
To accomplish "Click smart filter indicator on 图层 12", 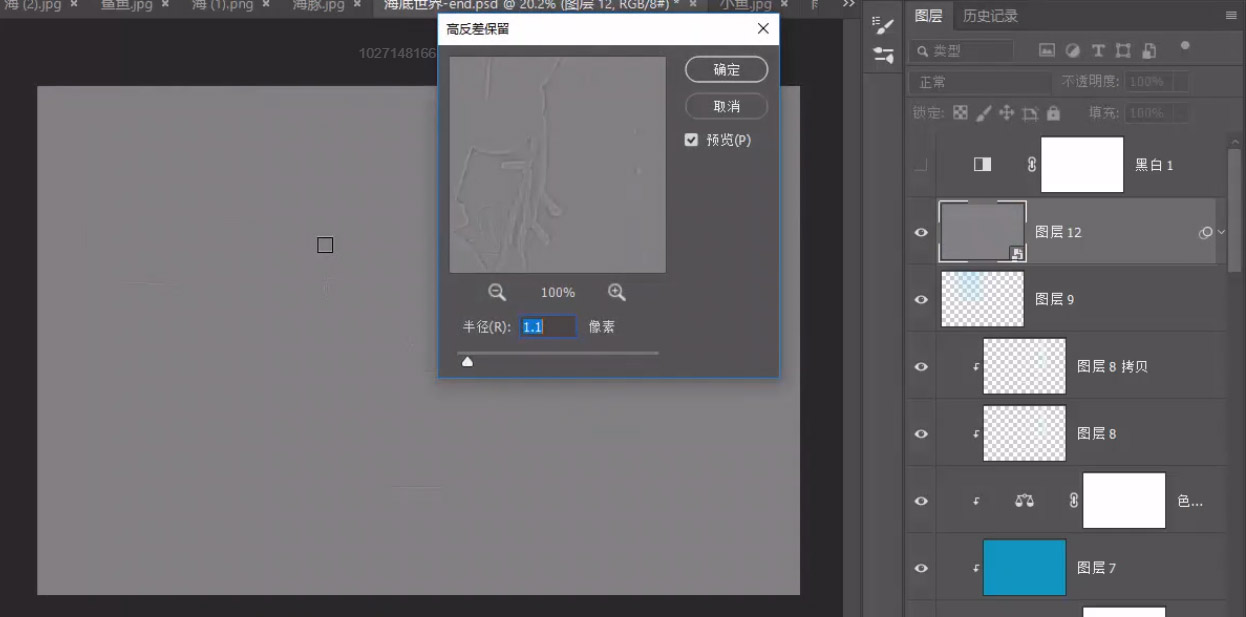I will pos(1206,232).
